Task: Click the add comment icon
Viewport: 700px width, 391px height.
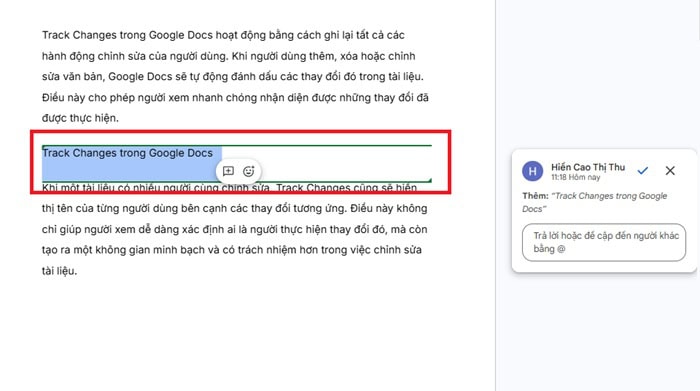Action: tap(228, 171)
